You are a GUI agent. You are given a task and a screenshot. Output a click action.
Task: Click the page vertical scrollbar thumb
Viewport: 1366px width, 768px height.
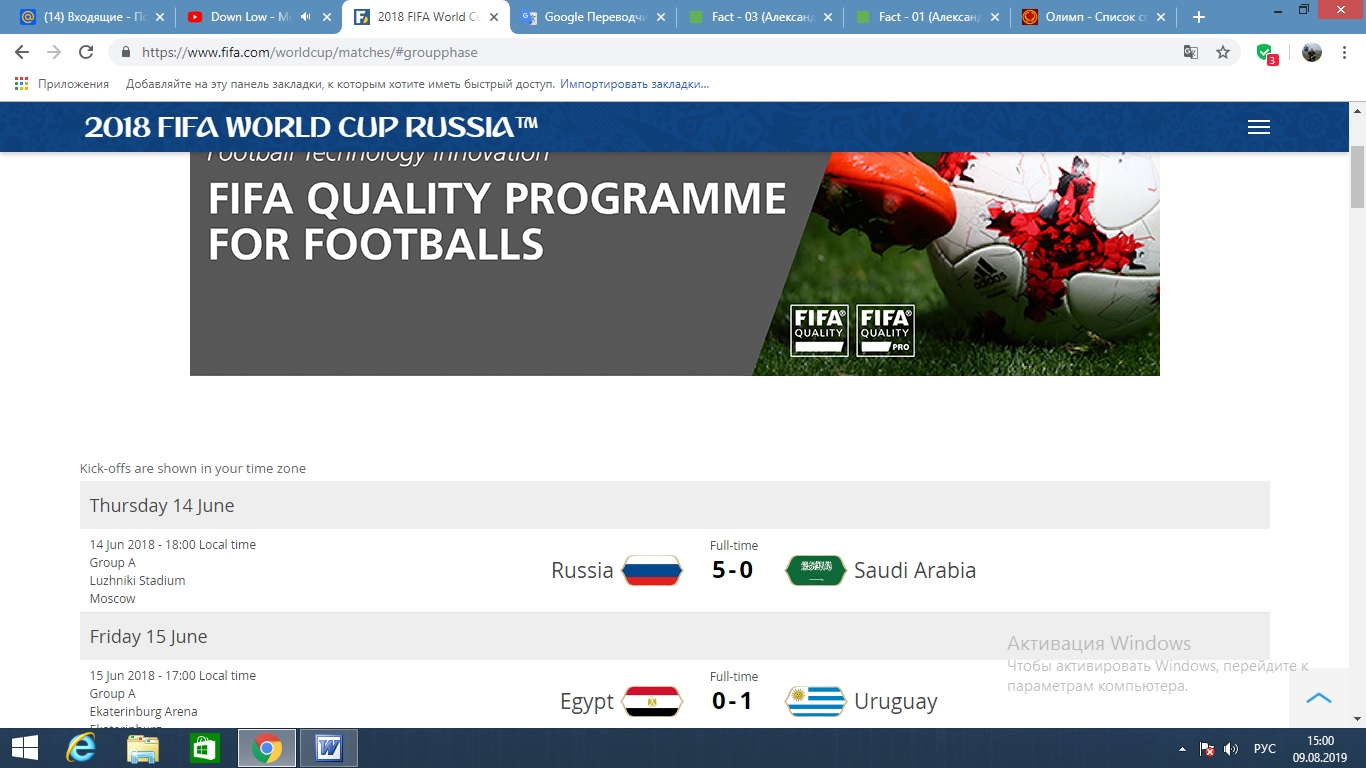pos(1357,175)
